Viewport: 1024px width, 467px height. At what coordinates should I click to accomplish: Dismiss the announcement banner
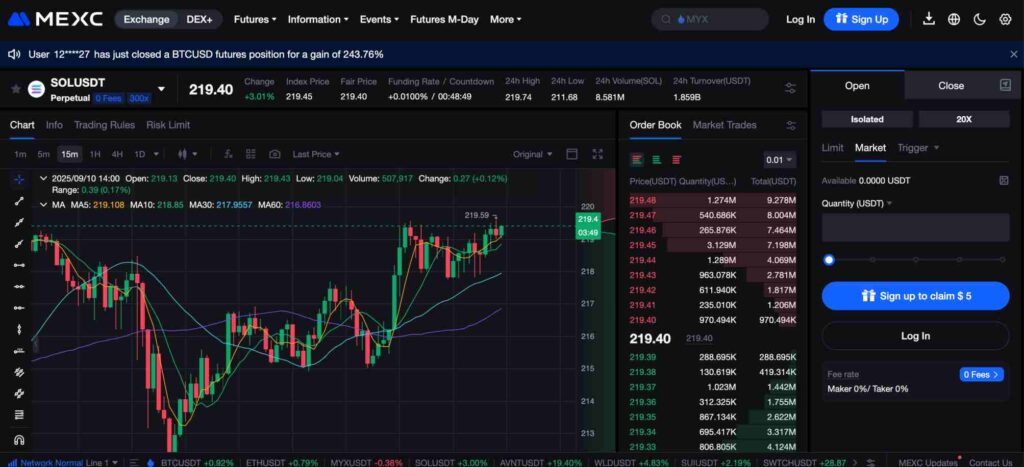(x=1013, y=54)
